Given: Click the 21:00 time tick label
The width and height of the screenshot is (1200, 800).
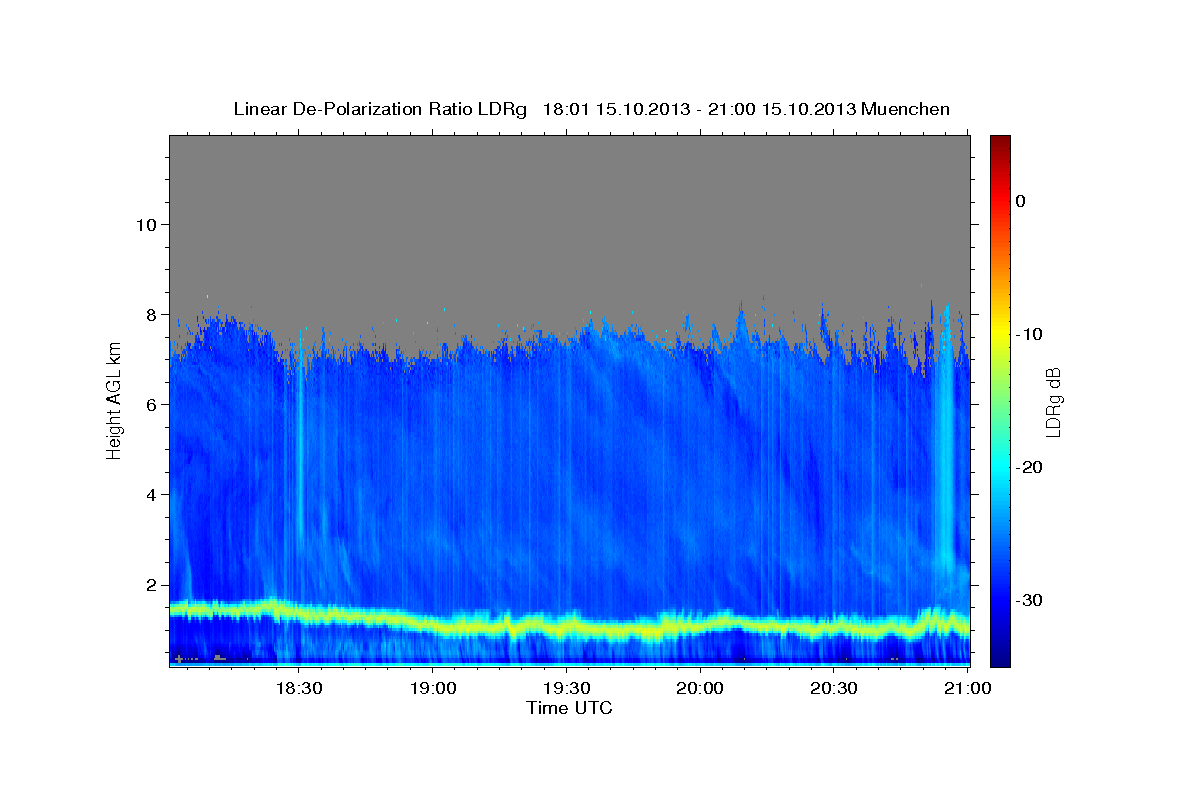Looking at the screenshot, I should tap(967, 689).
